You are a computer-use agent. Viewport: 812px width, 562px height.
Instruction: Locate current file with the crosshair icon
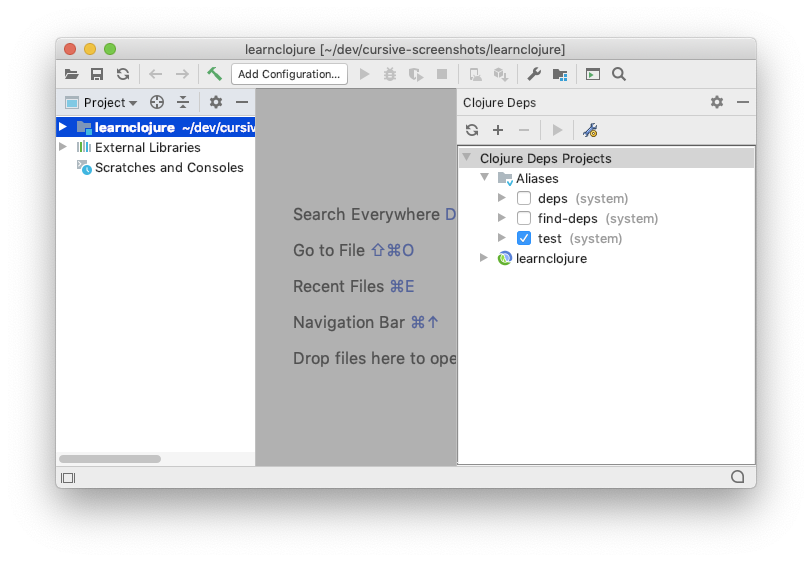(x=157, y=102)
